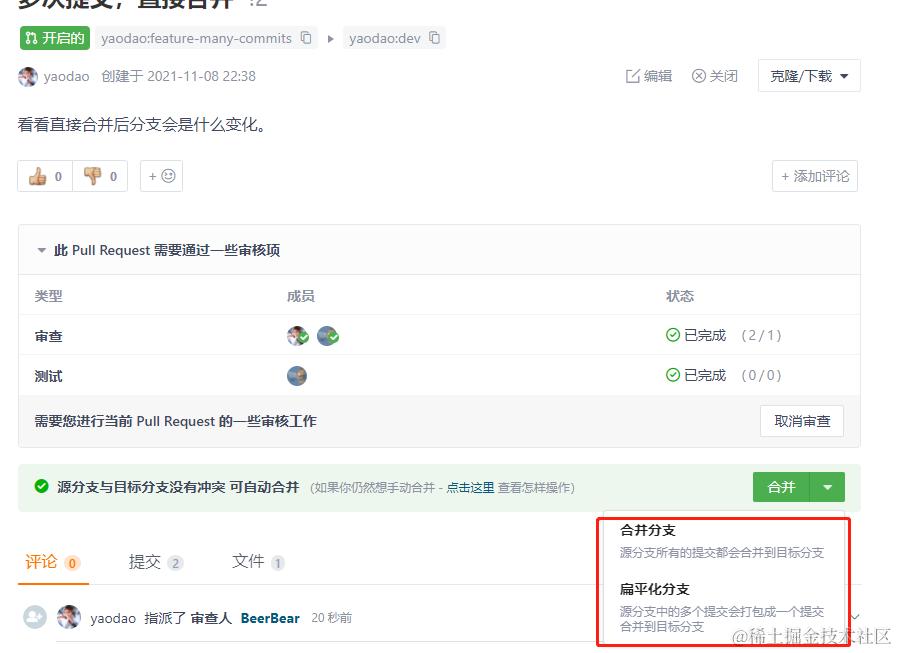This screenshot has height=653, width=898.
Task: Open reviewer BeerBear's profile link
Action: coord(269,618)
